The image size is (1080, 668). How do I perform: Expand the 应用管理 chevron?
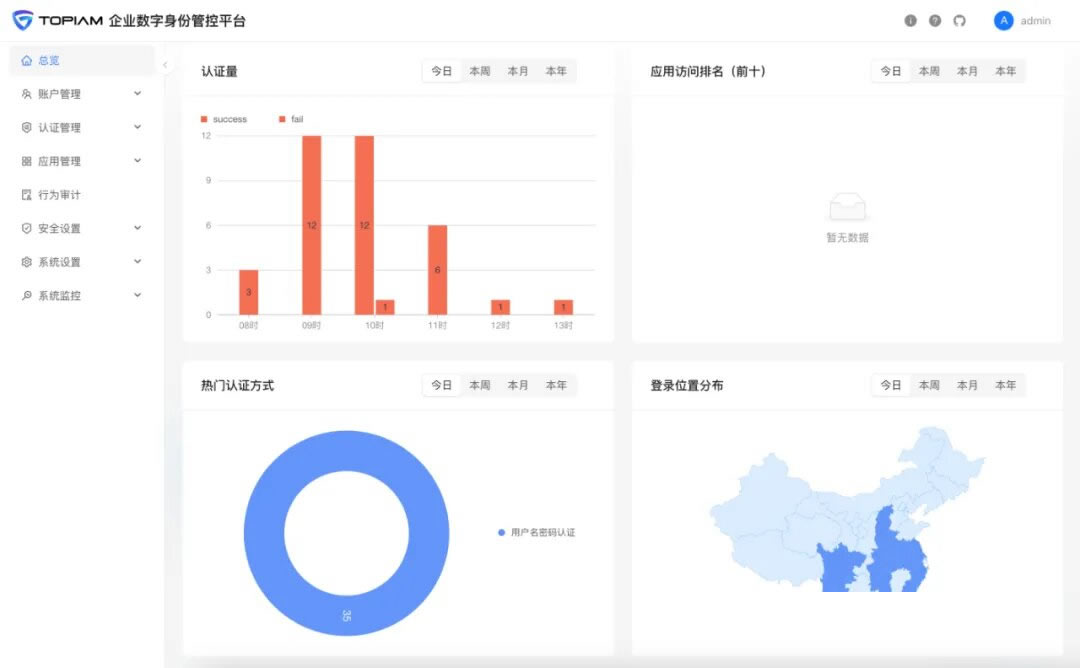[x=138, y=160]
